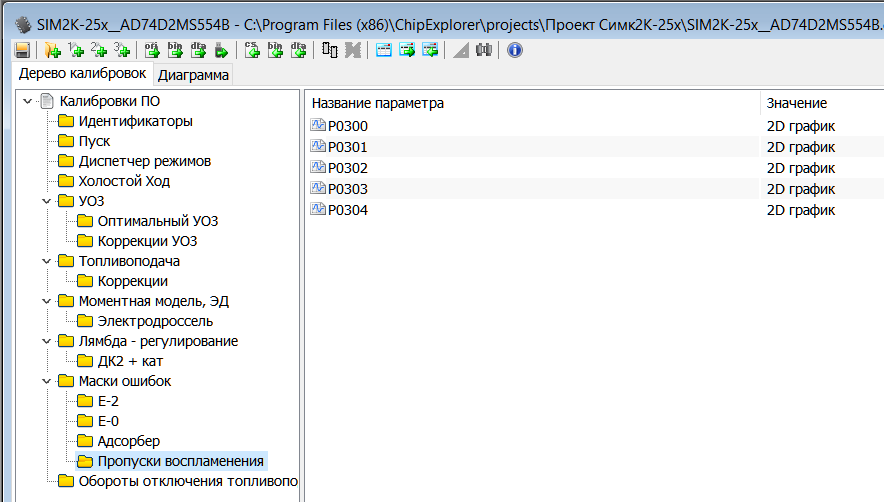Screen dimensions: 884x502
Task: Click the chip compare toolbar icon
Action: pos(330,50)
